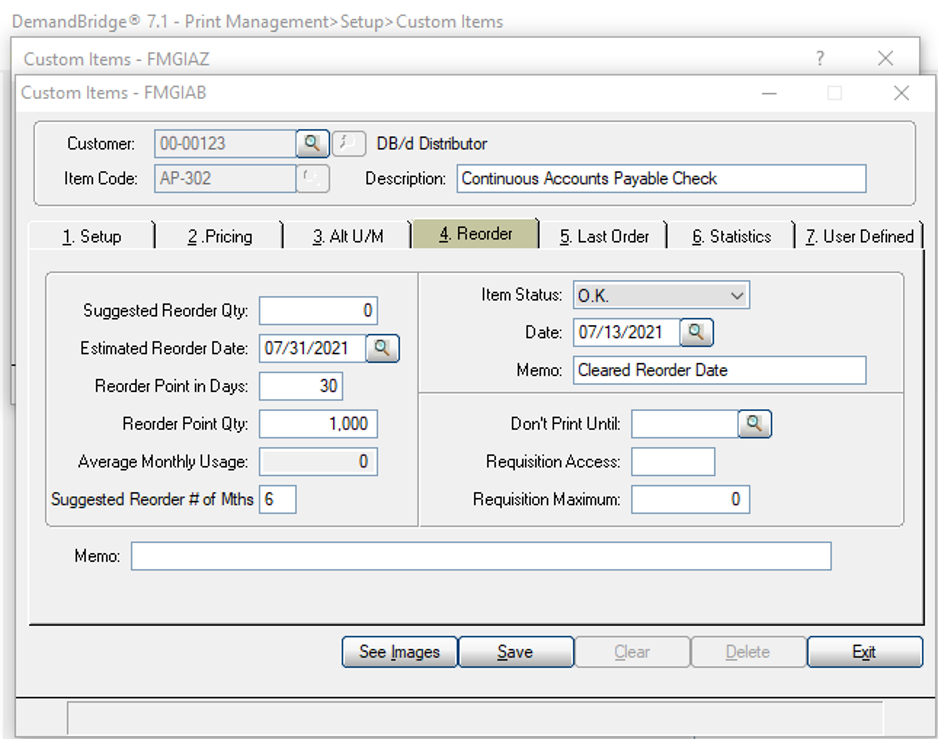The image size is (938, 739).
Task: Click the Description field
Action: pos(661,178)
